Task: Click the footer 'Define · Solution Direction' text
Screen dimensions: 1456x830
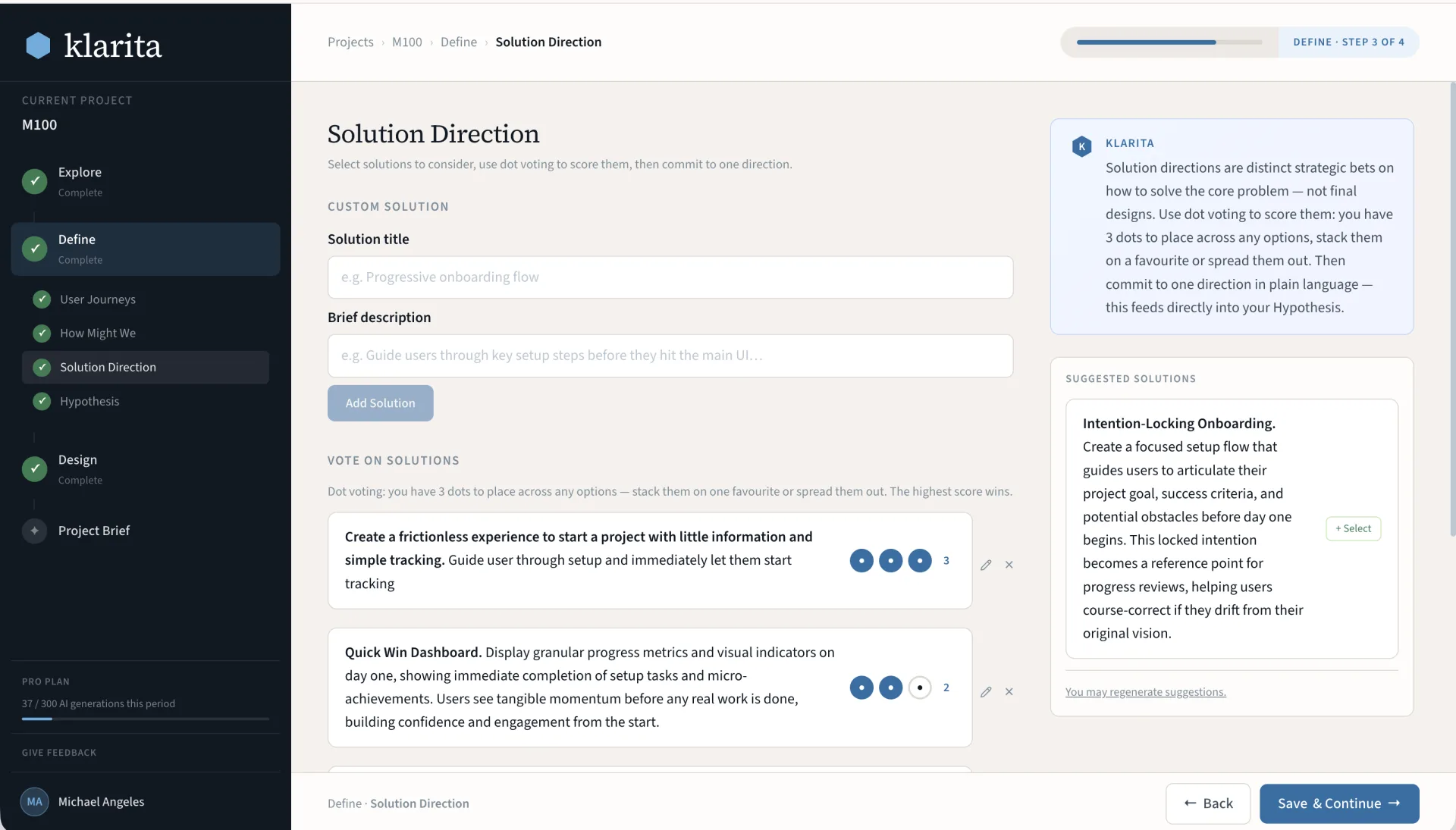Action: (398, 803)
